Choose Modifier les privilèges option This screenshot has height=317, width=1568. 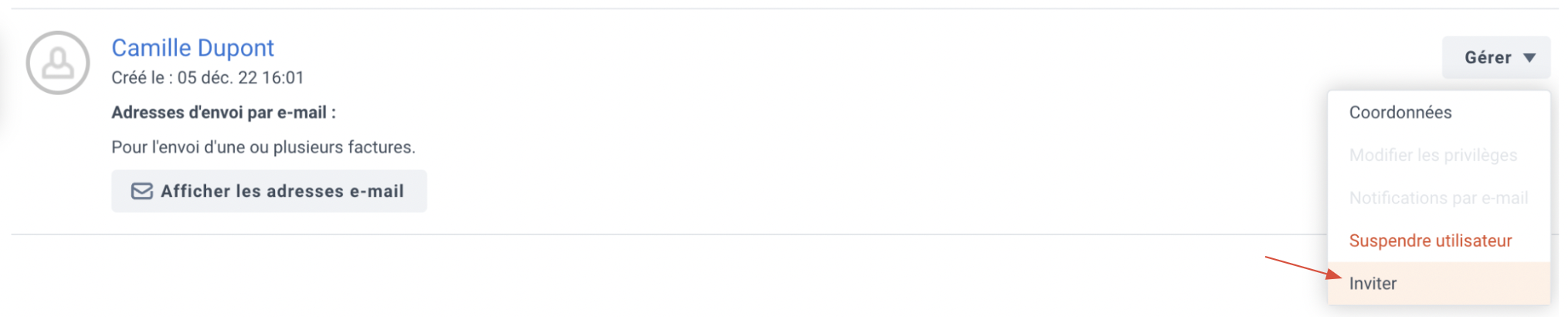(x=1438, y=155)
